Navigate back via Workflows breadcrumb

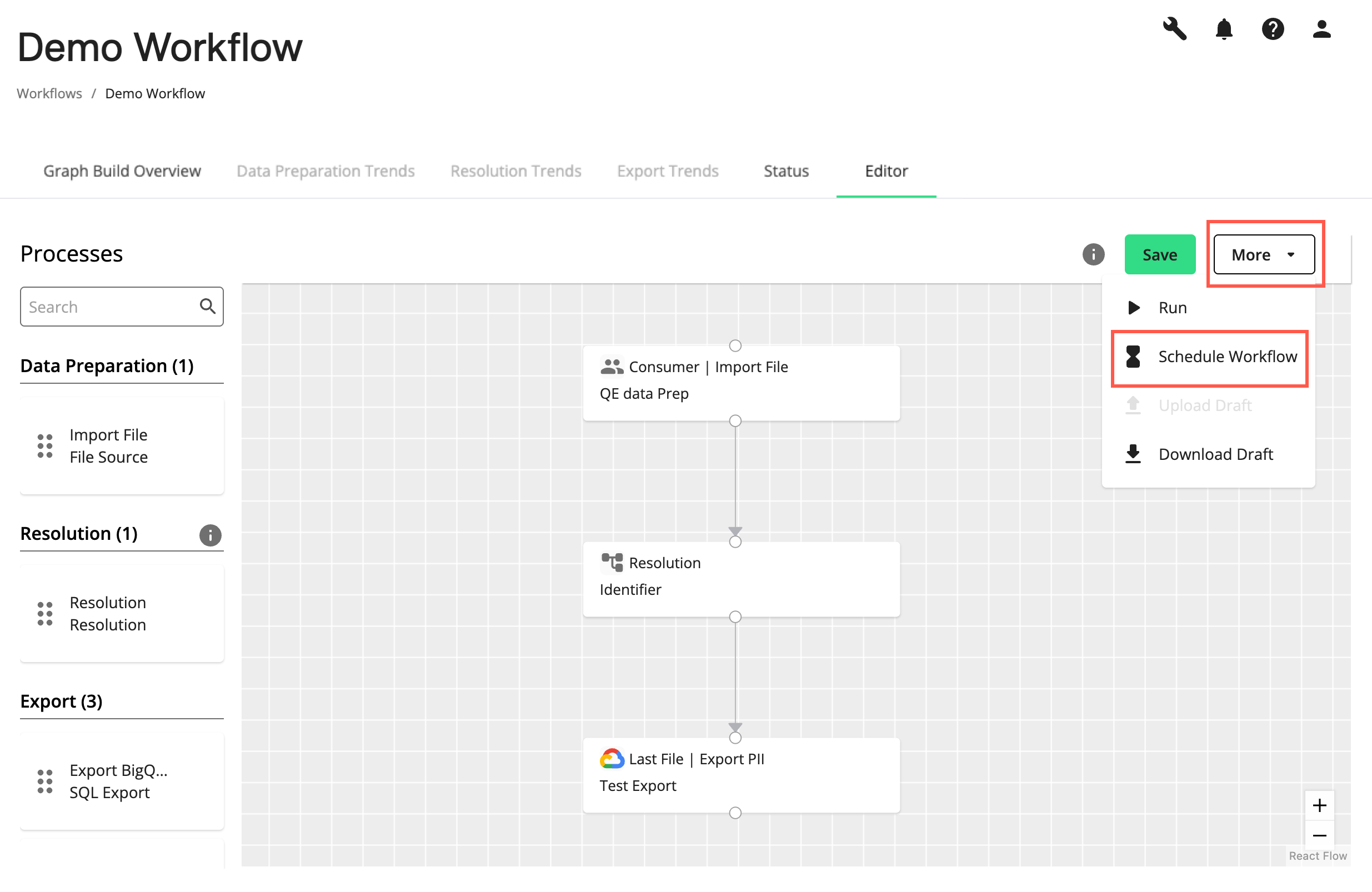coord(49,93)
